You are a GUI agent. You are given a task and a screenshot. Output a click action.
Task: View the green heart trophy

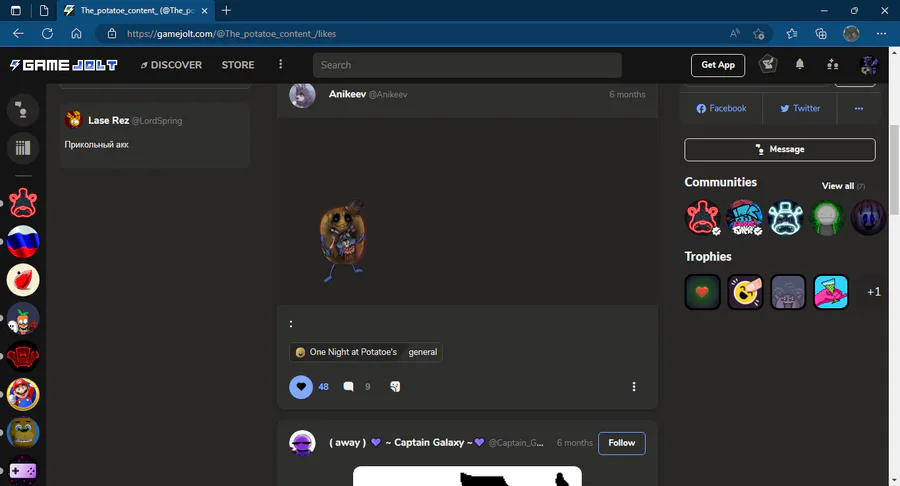703,292
